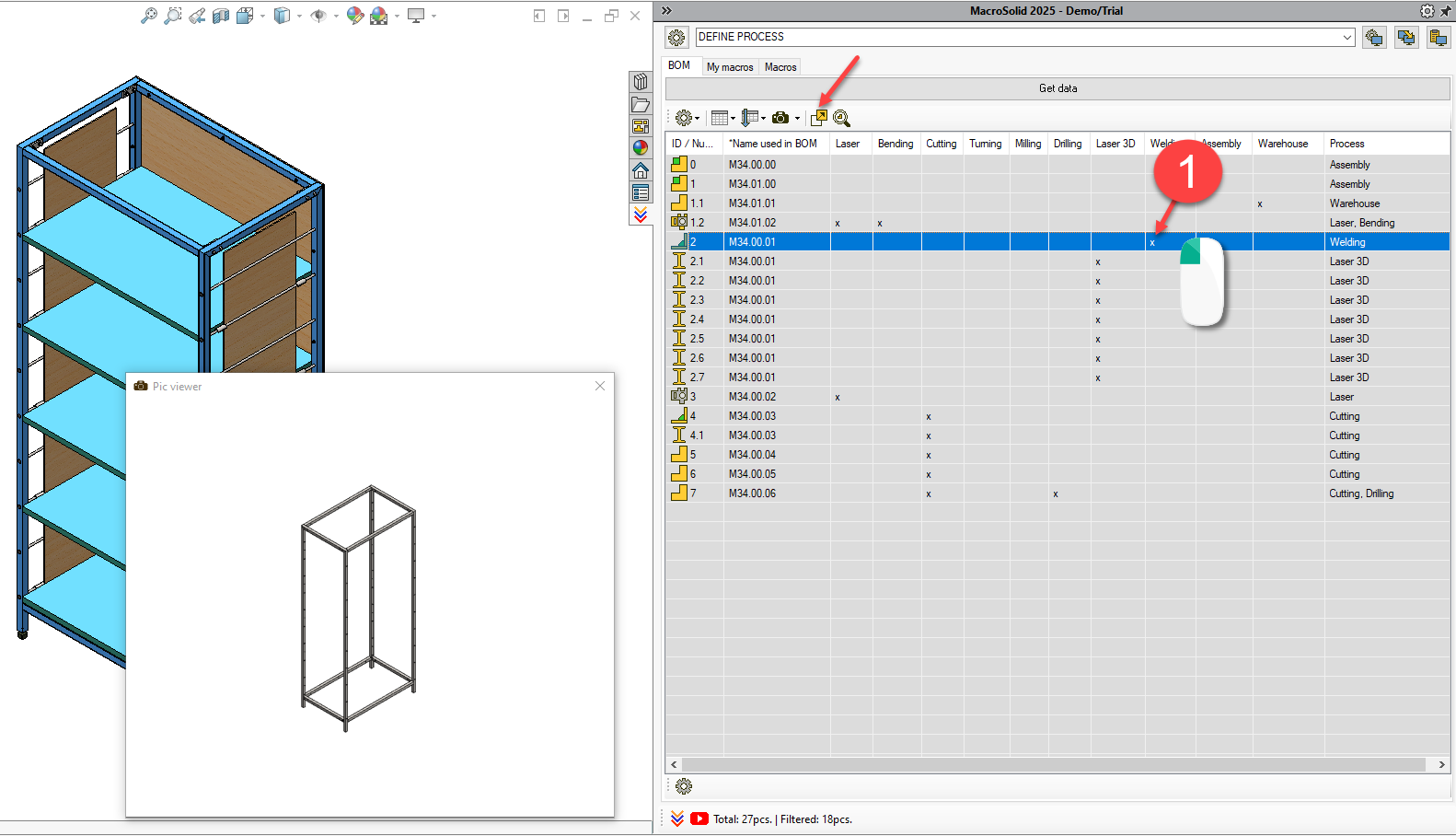Viewport: 1456px width, 836px height.
Task: Click the gear icon in MacroSolid title bar
Action: coord(1427,11)
